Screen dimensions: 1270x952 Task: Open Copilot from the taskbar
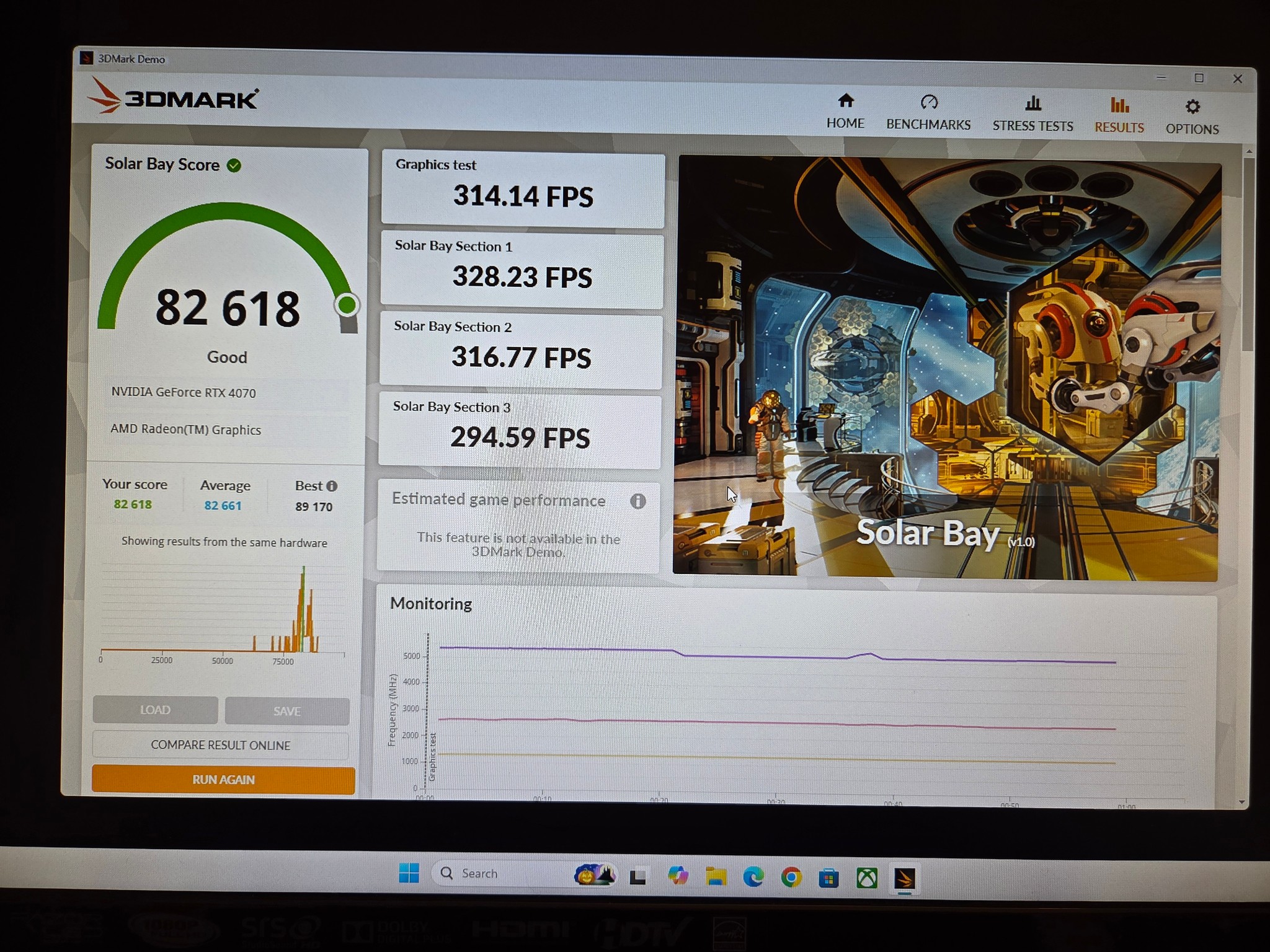click(678, 876)
